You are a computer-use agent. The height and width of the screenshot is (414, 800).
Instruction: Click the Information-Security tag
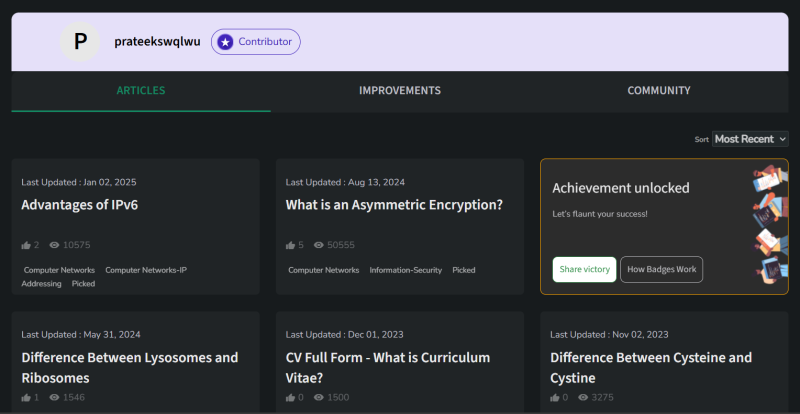(x=406, y=271)
